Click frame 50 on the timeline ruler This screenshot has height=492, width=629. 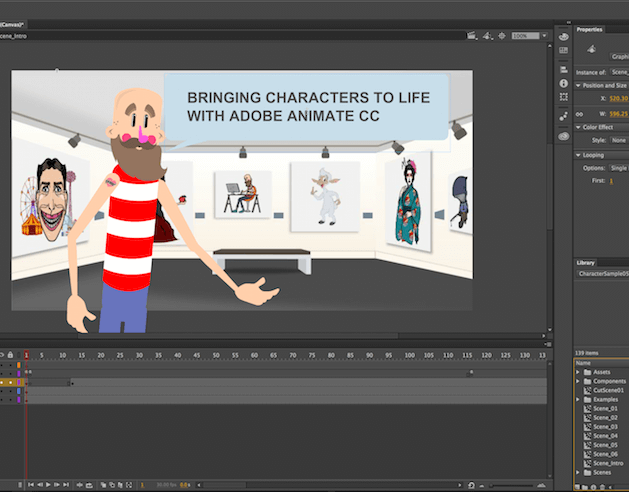[216, 355]
